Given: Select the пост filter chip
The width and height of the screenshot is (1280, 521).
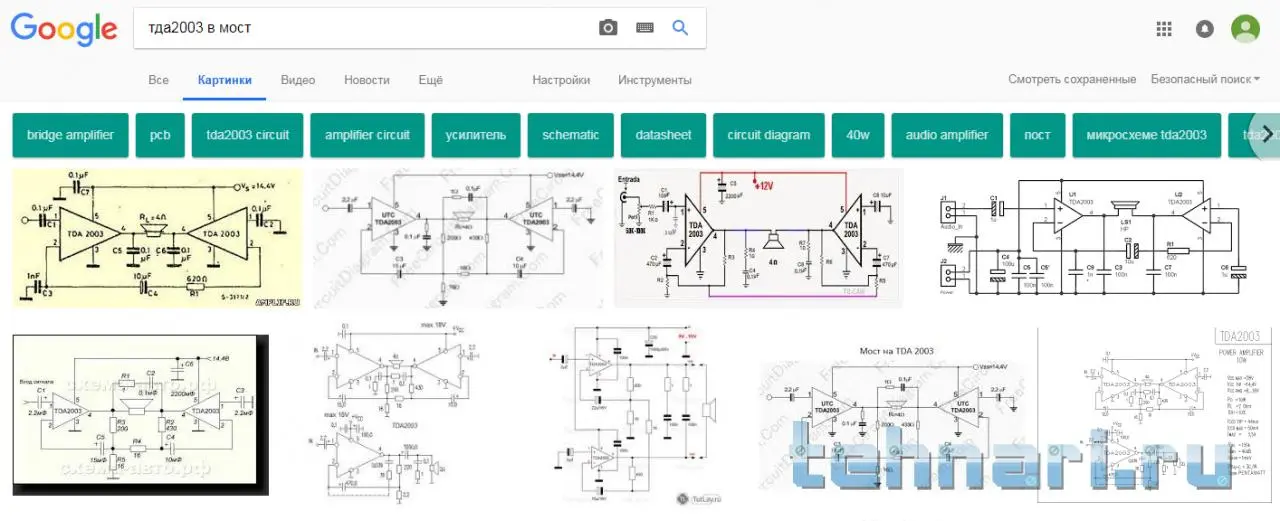Looking at the screenshot, I should [x=1037, y=135].
